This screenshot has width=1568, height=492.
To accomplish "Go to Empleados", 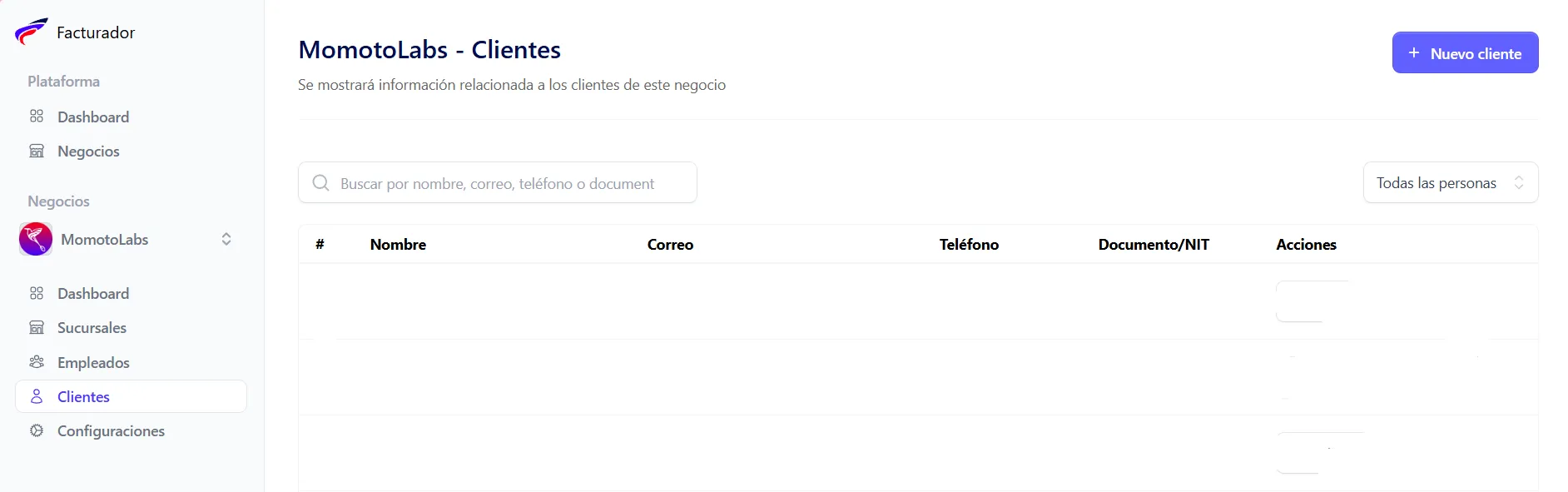I will click(x=131, y=362).
